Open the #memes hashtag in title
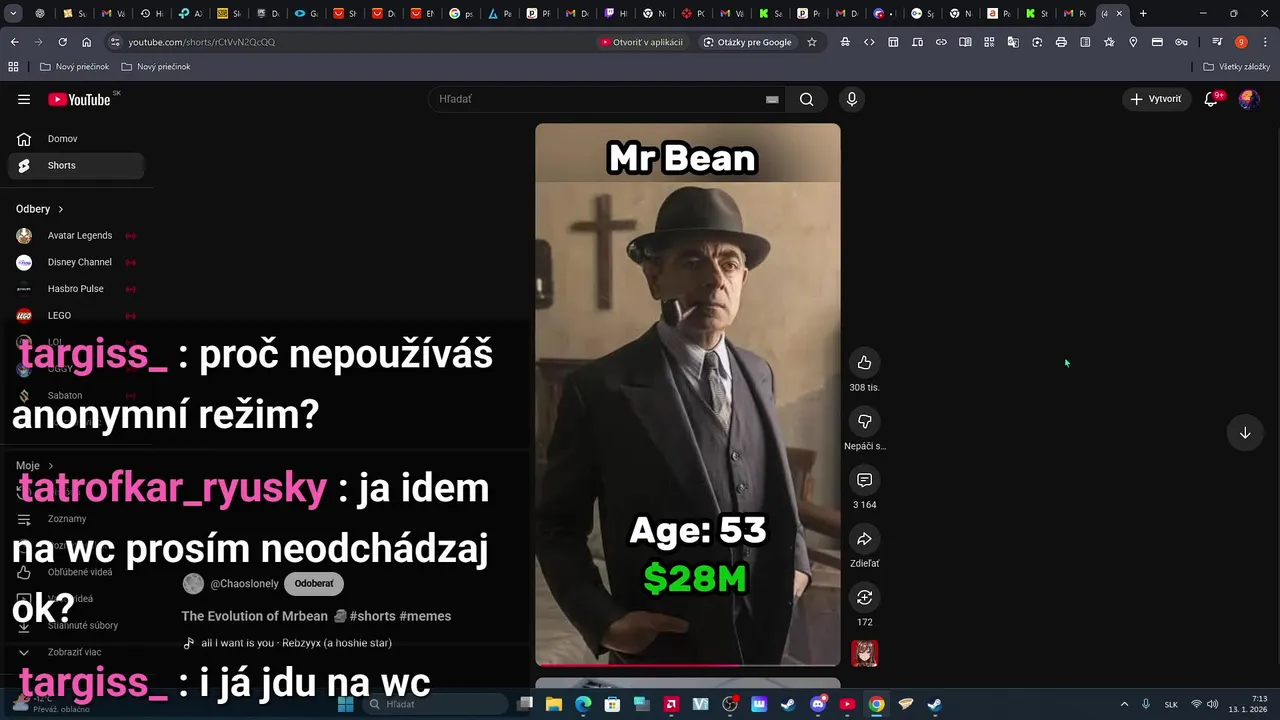 pyautogui.click(x=425, y=616)
